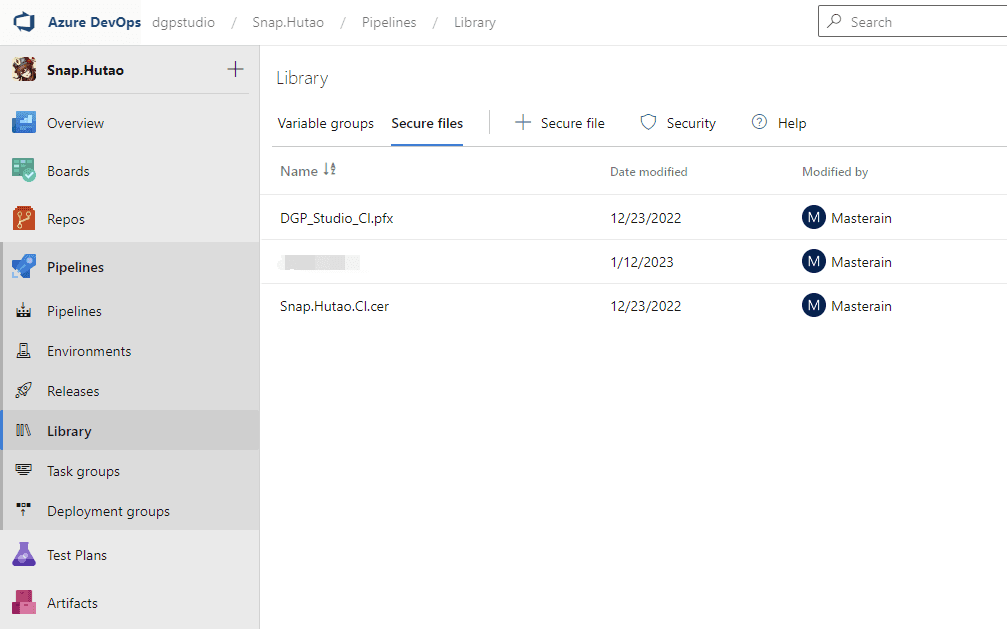This screenshot has height=629, width=1007.
Task: Open Task groups in the sidebar
Action: coord(83,472)
